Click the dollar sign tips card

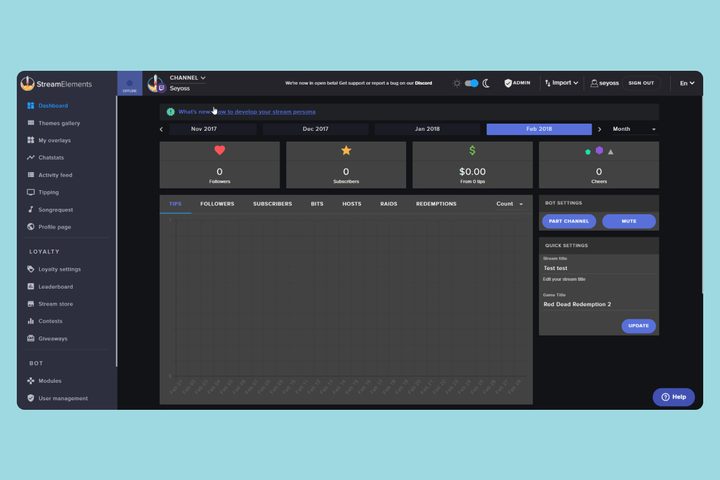472,165
